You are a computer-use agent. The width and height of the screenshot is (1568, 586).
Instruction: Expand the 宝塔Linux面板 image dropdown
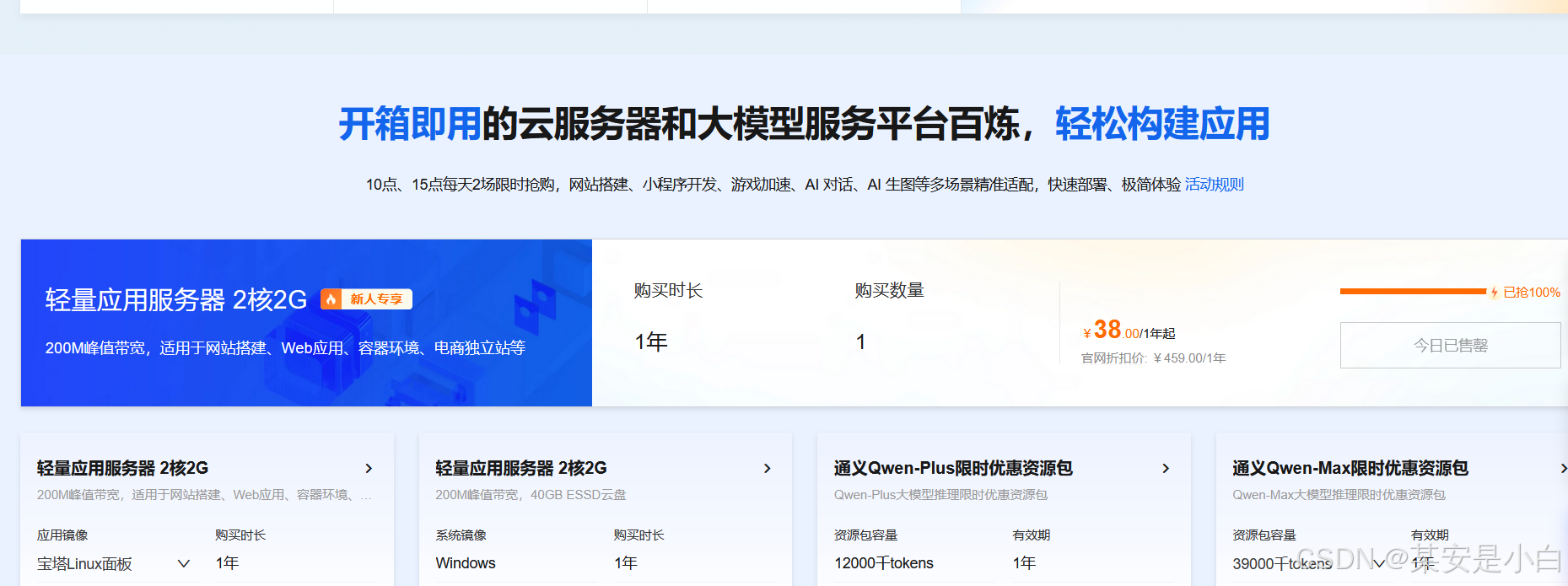coord(183,563)
